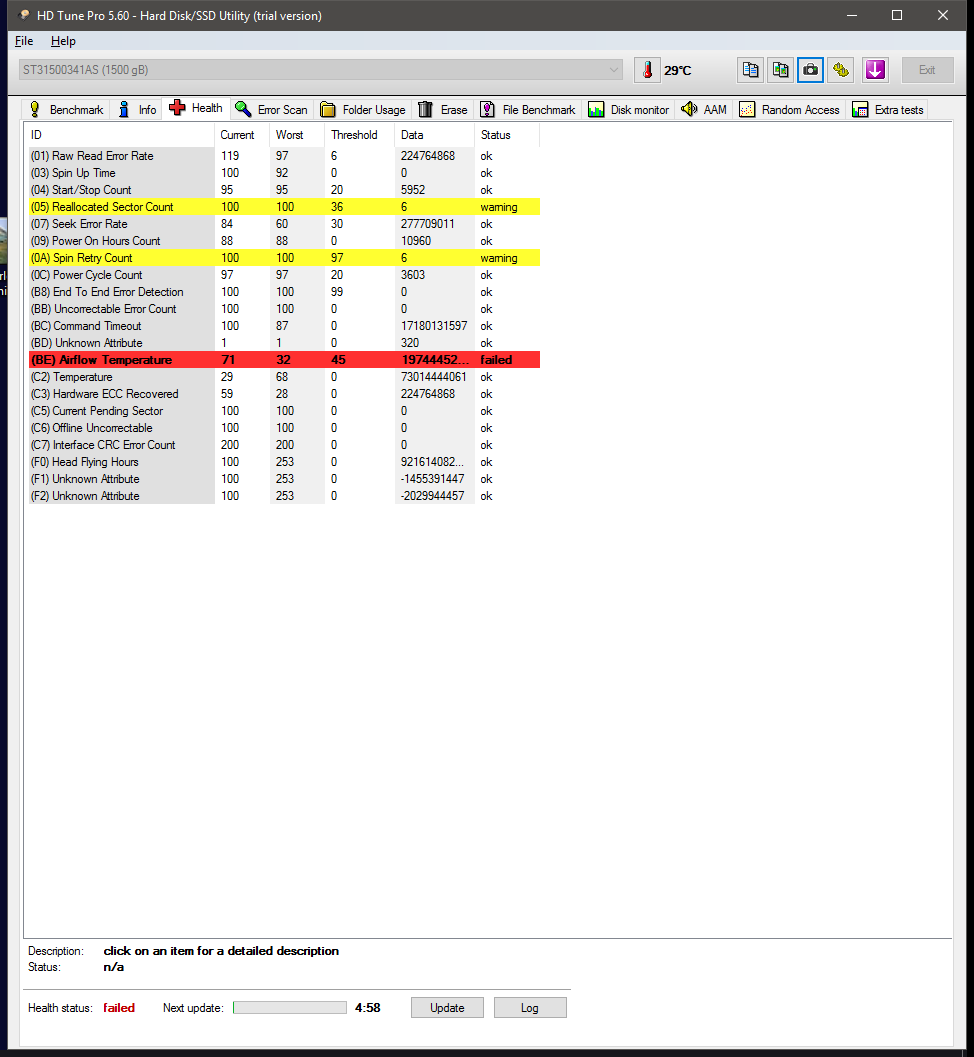This screenshot has height=1057, width=974.
Task: Click the Update button
Action: tap(448, 1008)
